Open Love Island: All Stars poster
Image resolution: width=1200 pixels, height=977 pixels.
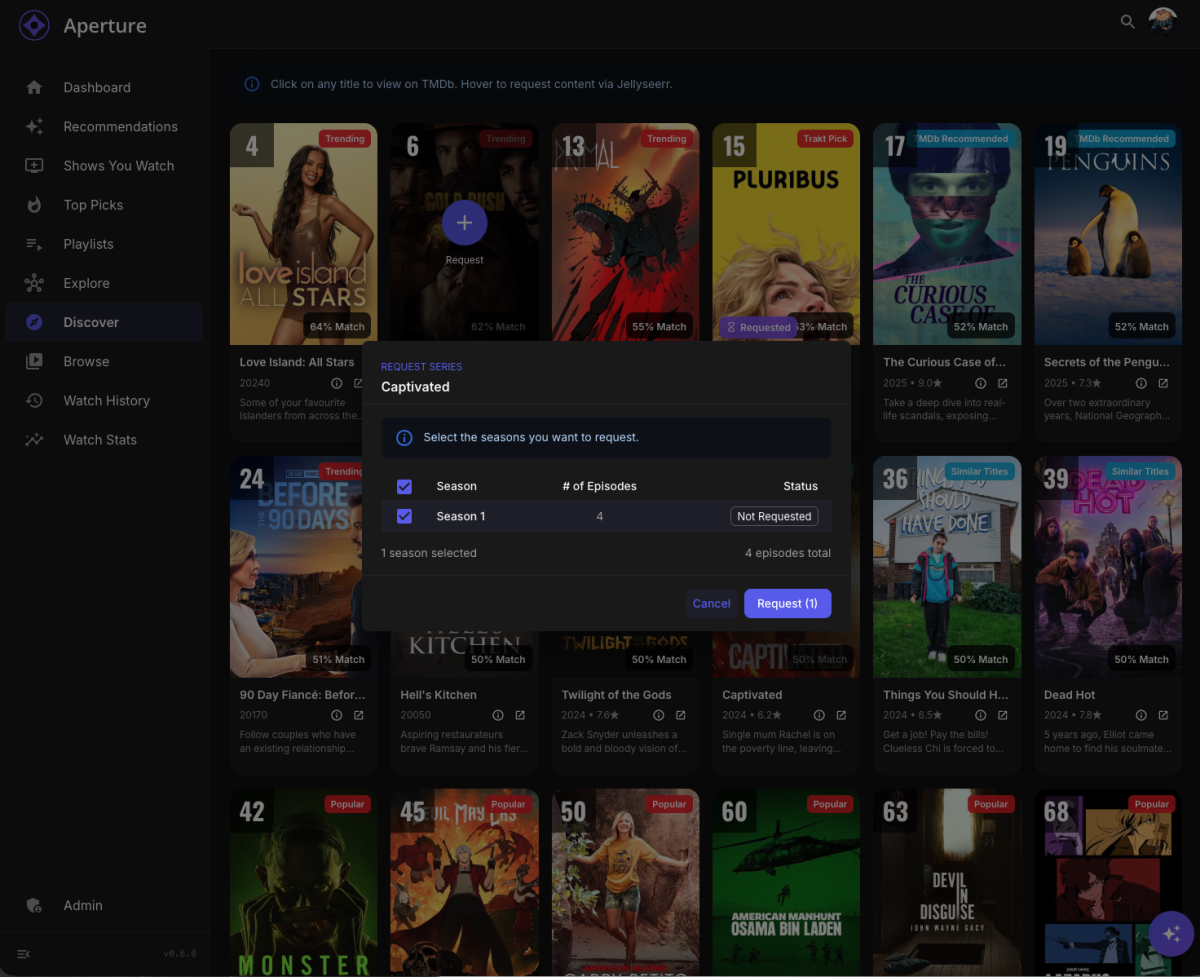click(x=303, y=234)
